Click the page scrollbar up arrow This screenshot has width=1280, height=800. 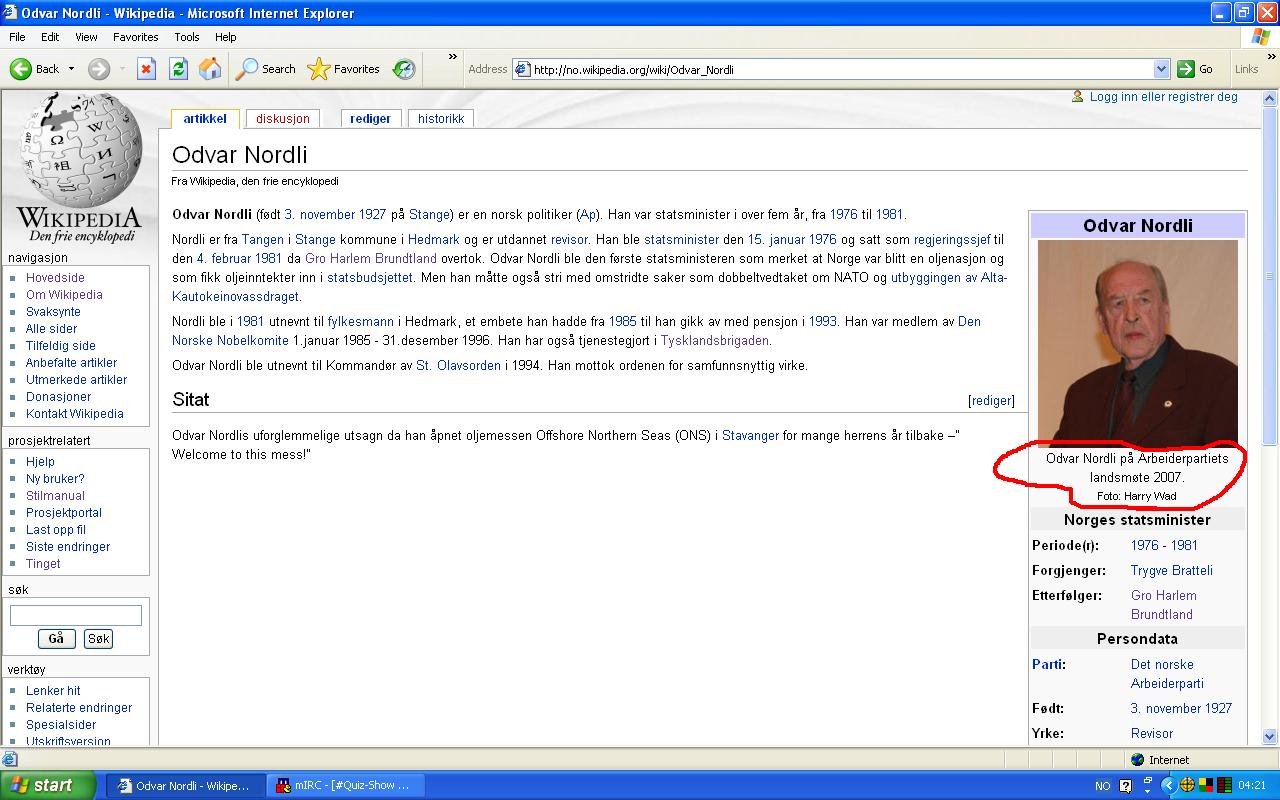tap(1271, 99)
